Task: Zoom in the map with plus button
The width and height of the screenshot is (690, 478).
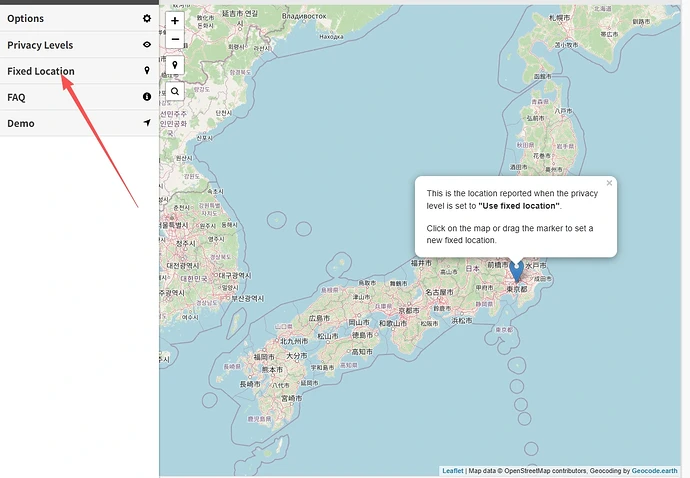Action: (175, 20)
